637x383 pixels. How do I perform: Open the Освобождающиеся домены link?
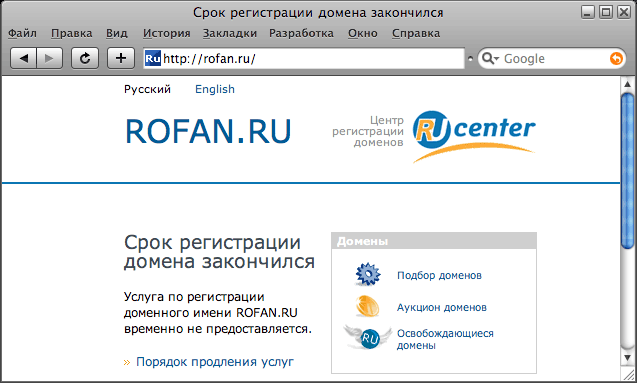(445, 339)
